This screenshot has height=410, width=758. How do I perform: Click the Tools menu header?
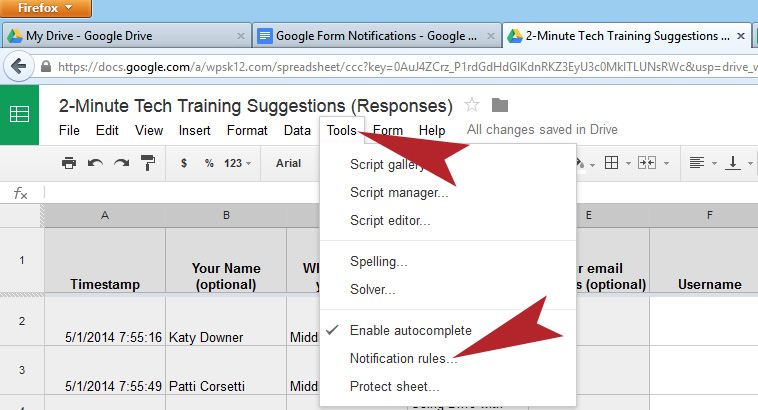342,131
